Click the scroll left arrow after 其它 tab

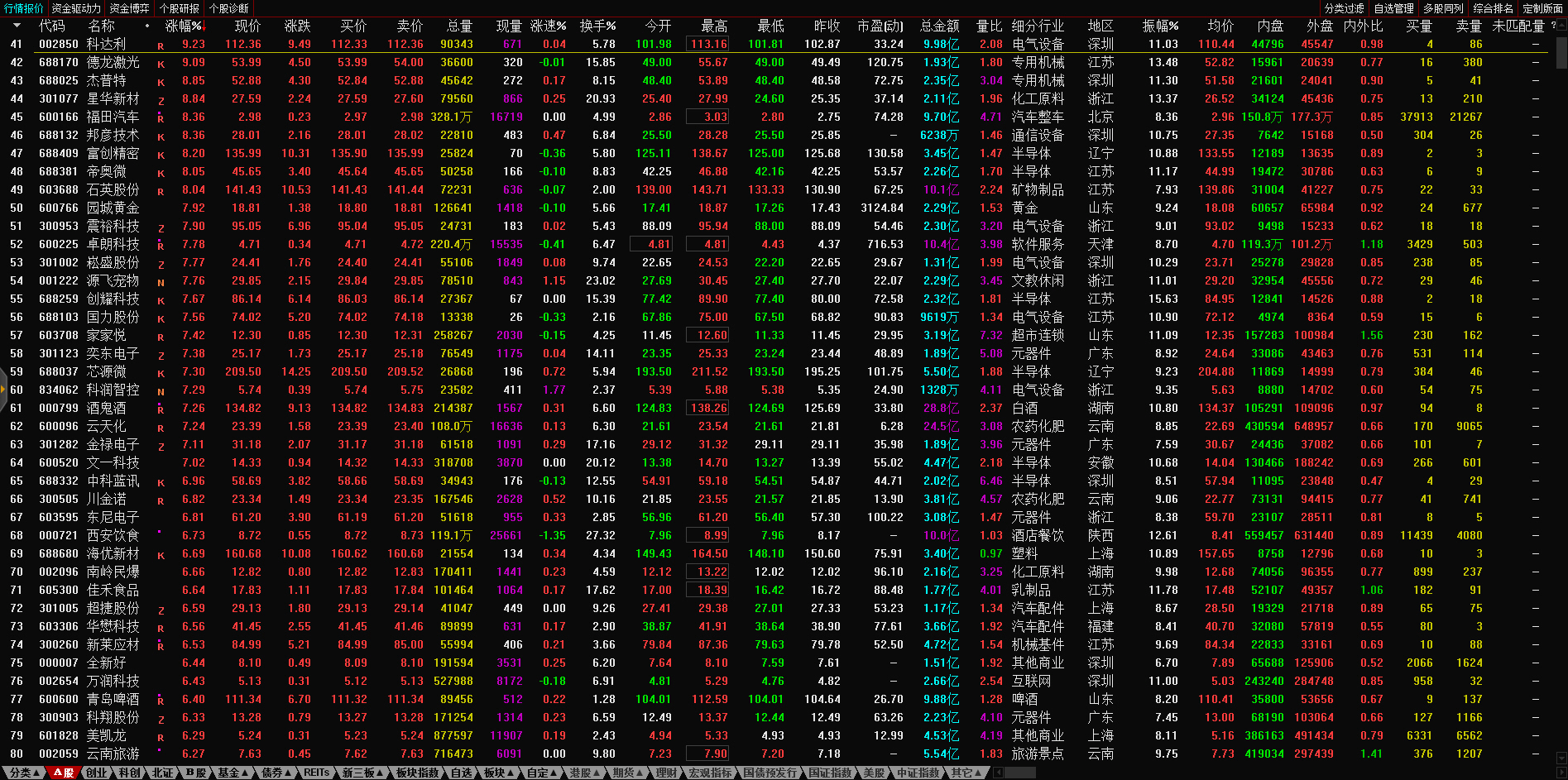pos(999,773)
